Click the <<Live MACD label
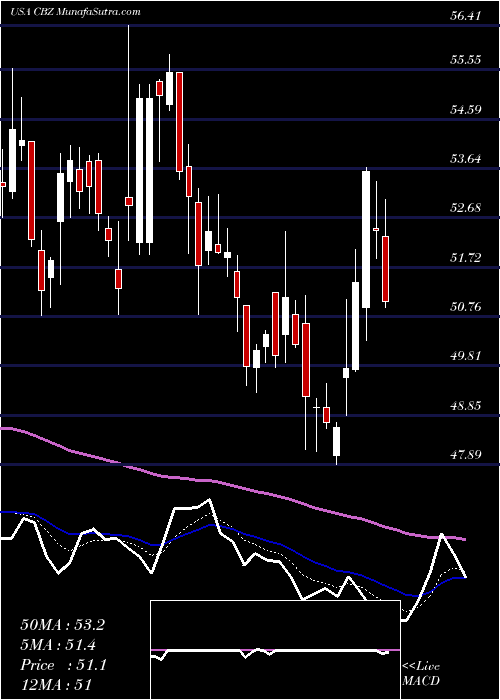500x700 pixels. 421,673
